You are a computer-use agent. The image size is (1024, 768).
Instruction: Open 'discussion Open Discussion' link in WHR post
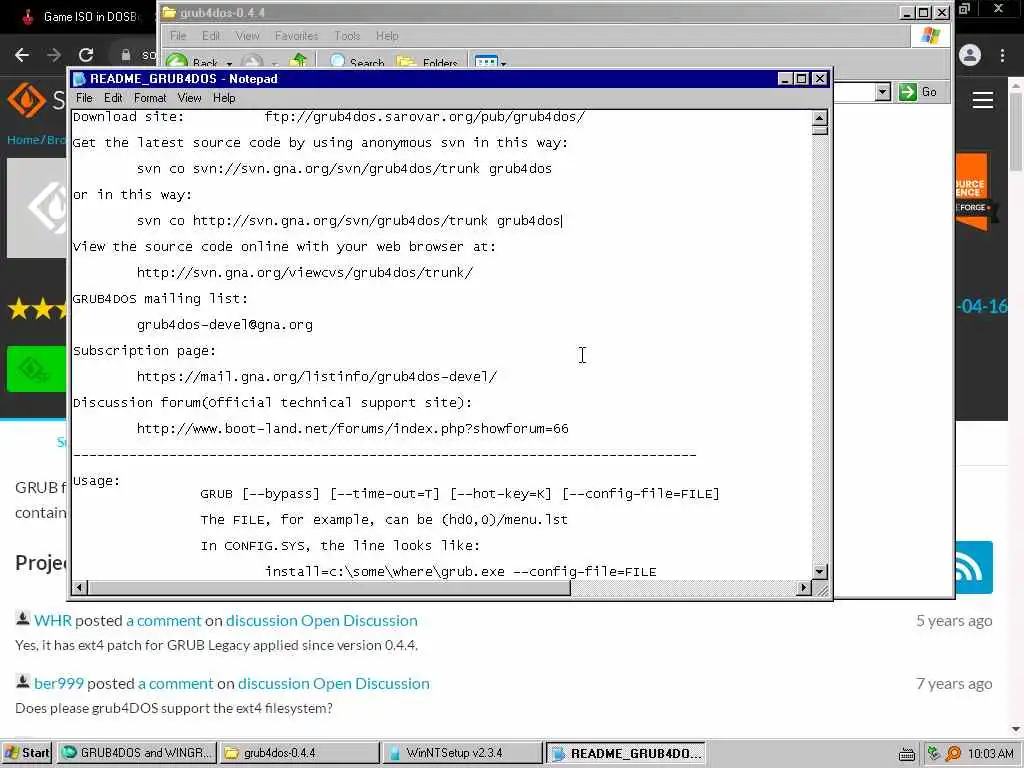321,620
